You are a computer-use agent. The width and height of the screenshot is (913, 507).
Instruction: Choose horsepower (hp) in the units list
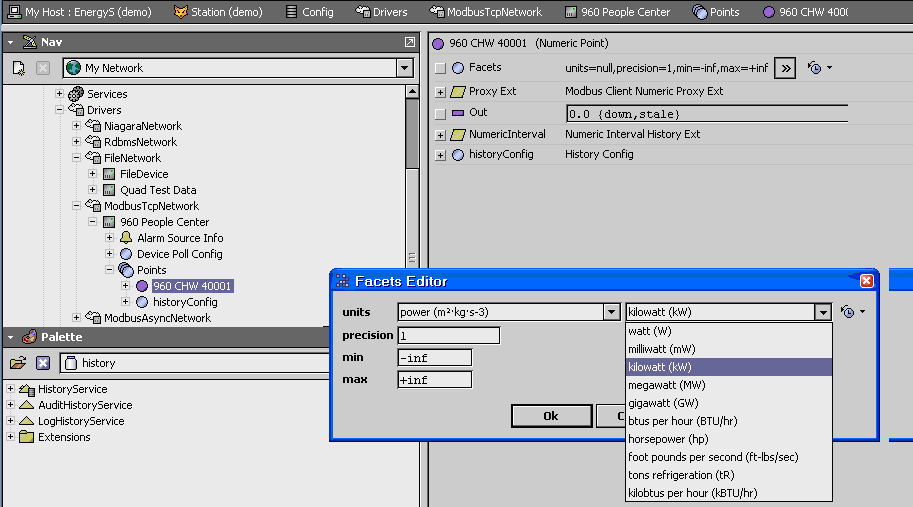[x=667, y=439]
